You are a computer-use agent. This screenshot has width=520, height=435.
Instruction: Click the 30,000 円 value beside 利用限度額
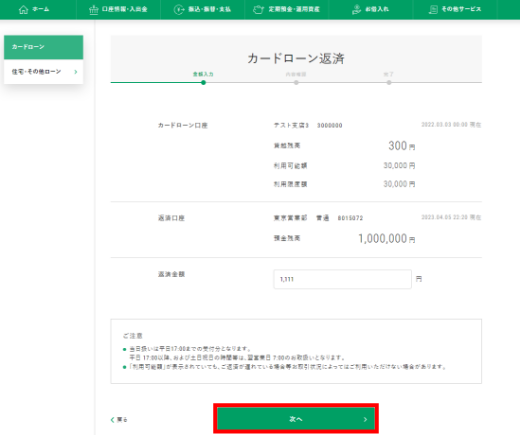(x=399, y=184)
